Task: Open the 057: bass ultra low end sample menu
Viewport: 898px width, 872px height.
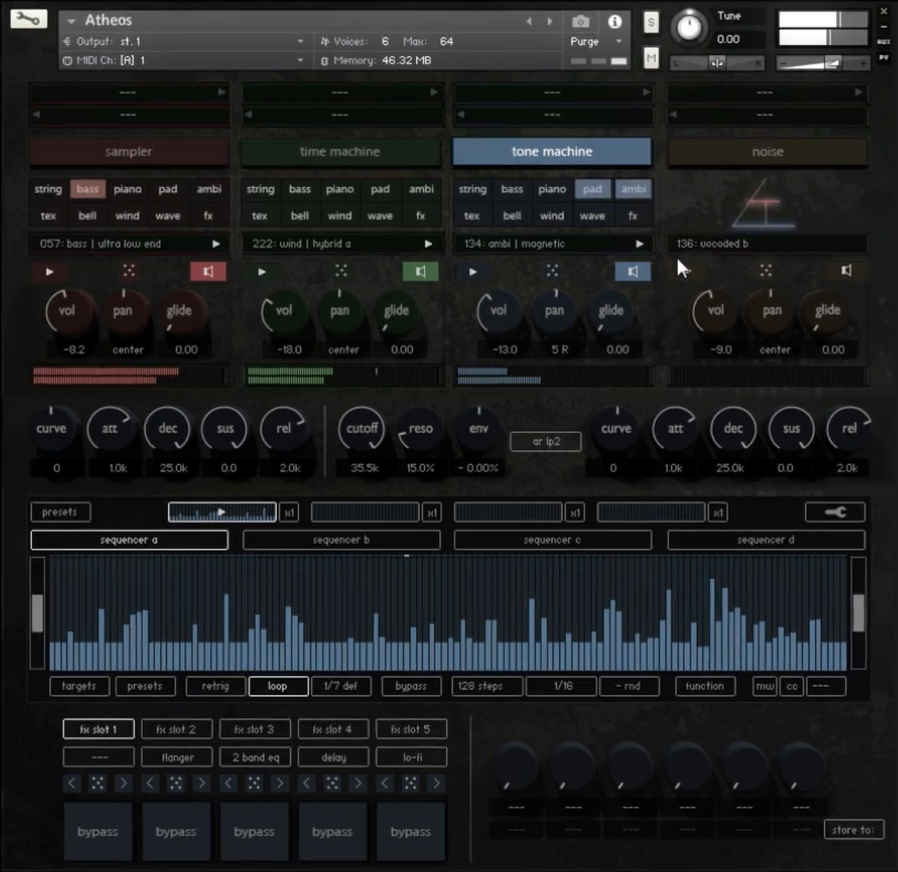Action: (129, 244)
